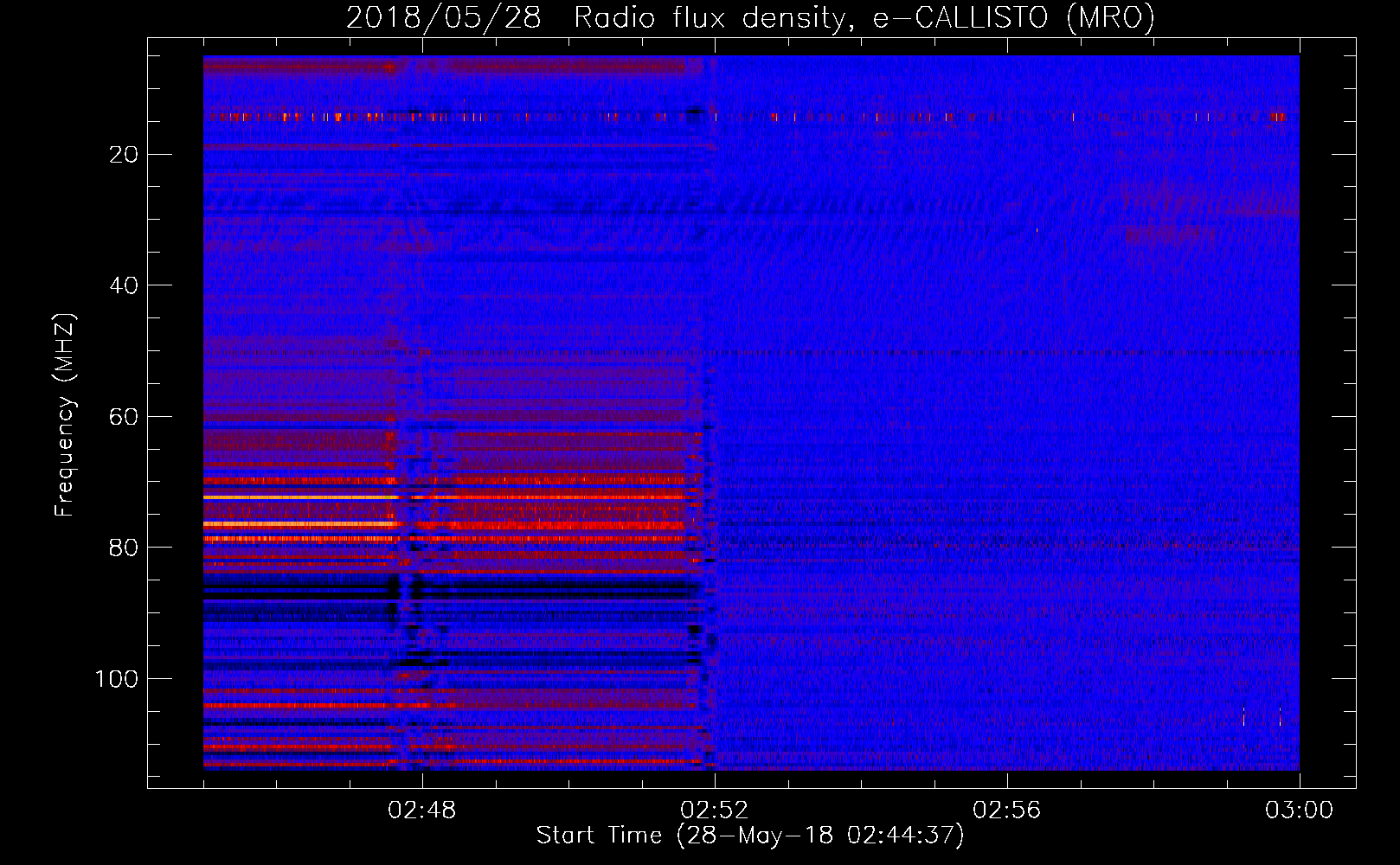
Task: Click the 'Start Time (28-May-18 02:44:37)' label
Action: pos(749,836)
